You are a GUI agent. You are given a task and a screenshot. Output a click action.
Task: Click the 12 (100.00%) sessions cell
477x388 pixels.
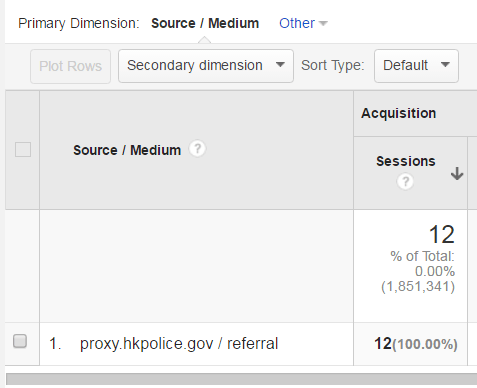416,344
